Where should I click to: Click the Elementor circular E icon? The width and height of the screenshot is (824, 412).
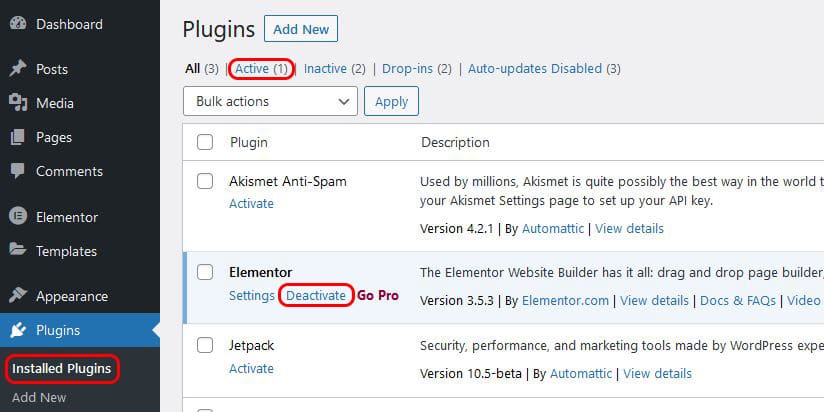pyautogui.click(x=18, y=217)
